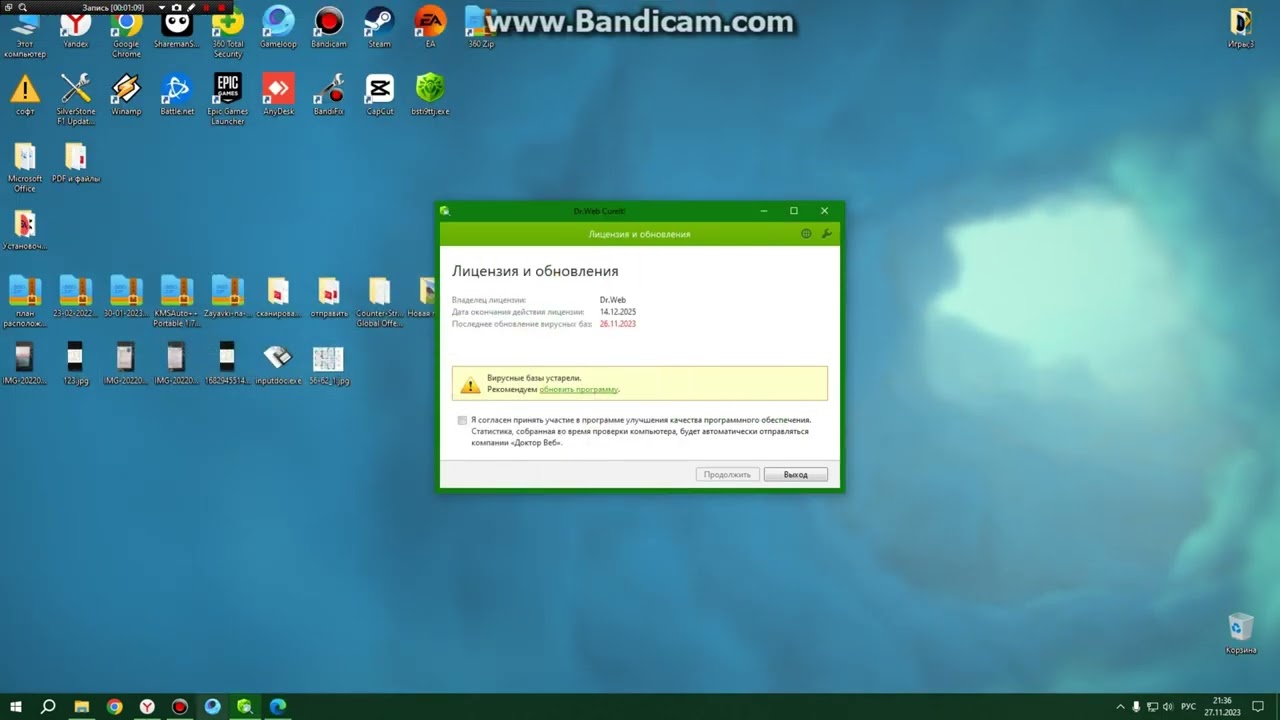This screenshot has height=720, width=1280.
Task: Switch to Dr.Web CureIt taskbar button
Action: coord(245,707)
